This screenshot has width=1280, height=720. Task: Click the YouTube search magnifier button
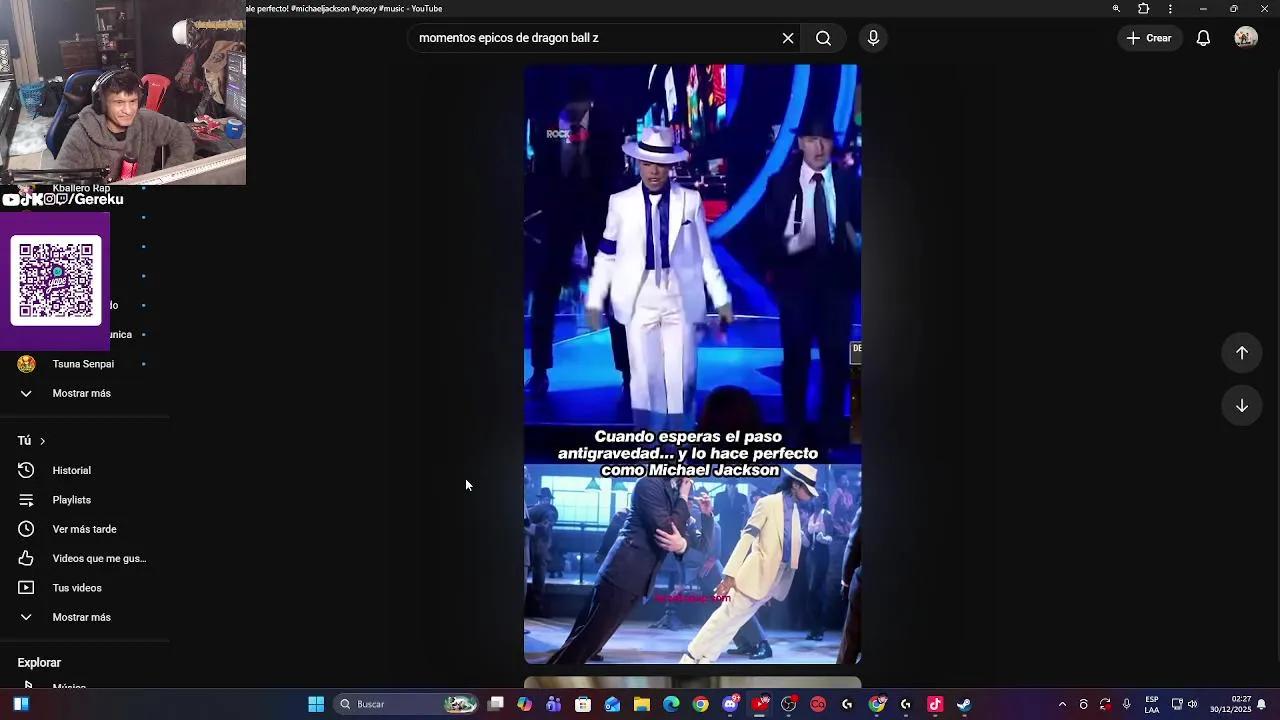(823, 38)
